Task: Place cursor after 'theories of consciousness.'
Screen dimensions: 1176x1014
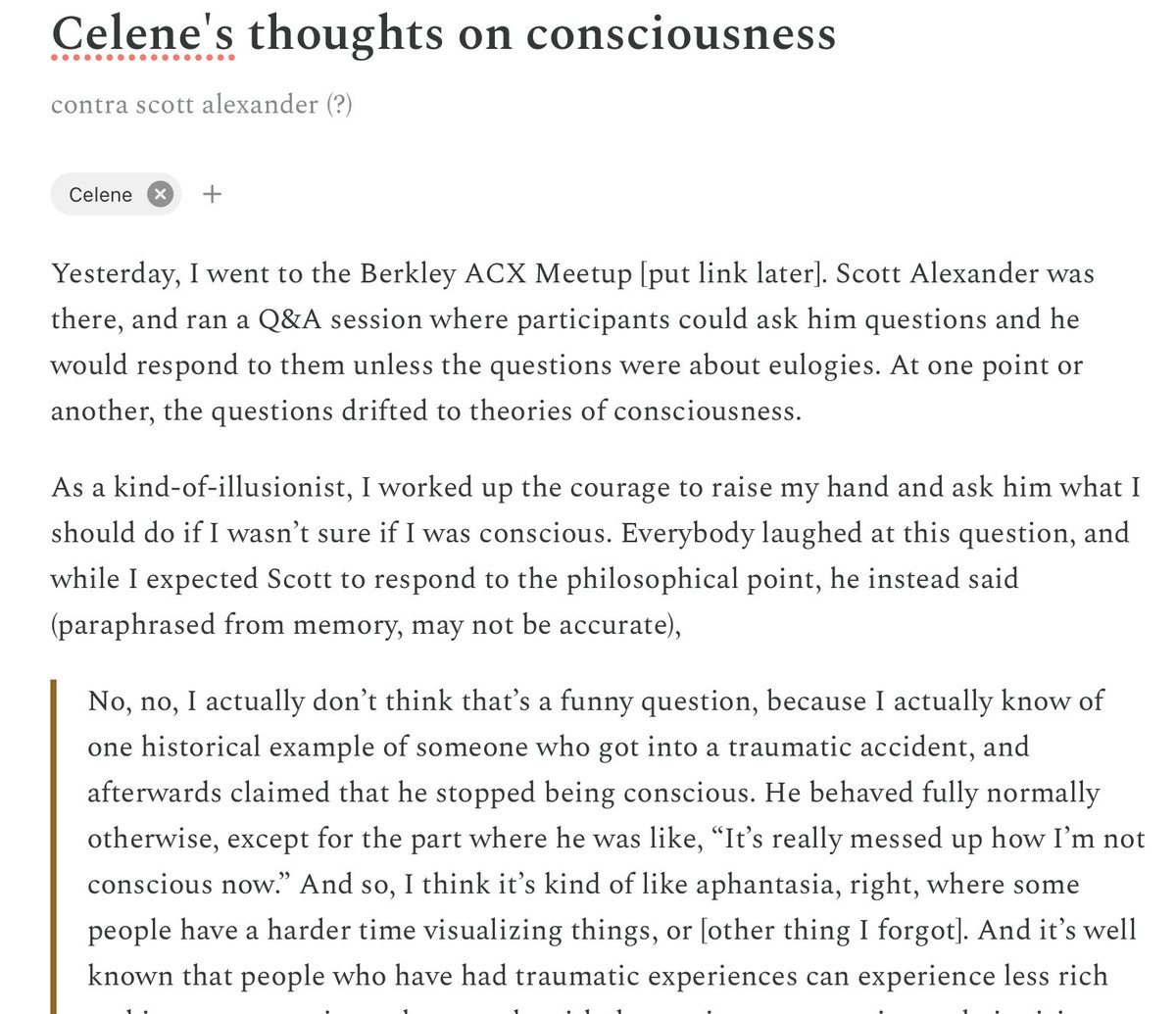Action: pos(802,410)
